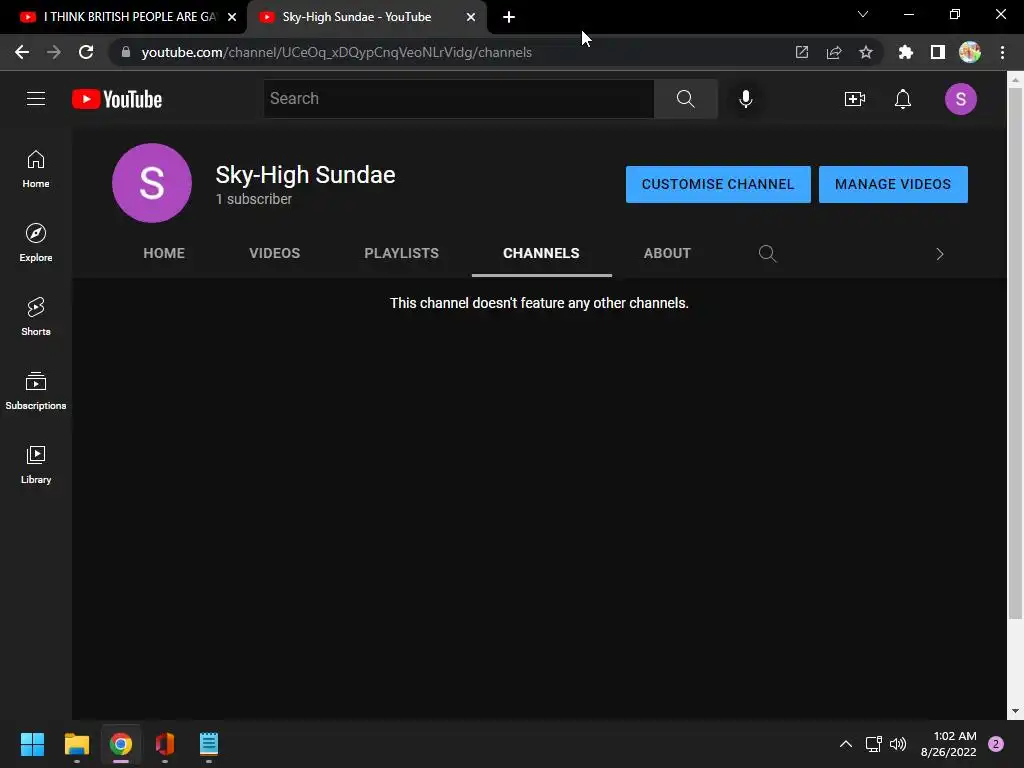Show hidden system tray icons
The height and width of the screenshot is (768, 1024).
[845, 744]
